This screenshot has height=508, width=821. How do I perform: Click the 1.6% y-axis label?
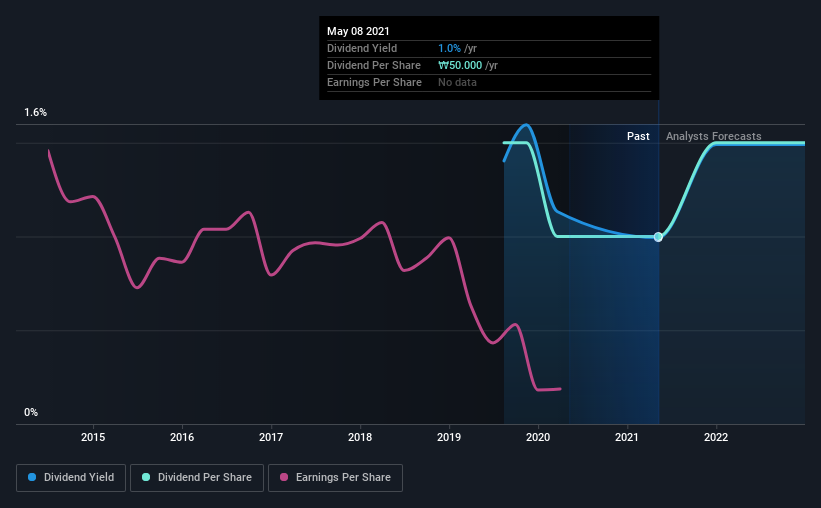click(x=36, y=113)
